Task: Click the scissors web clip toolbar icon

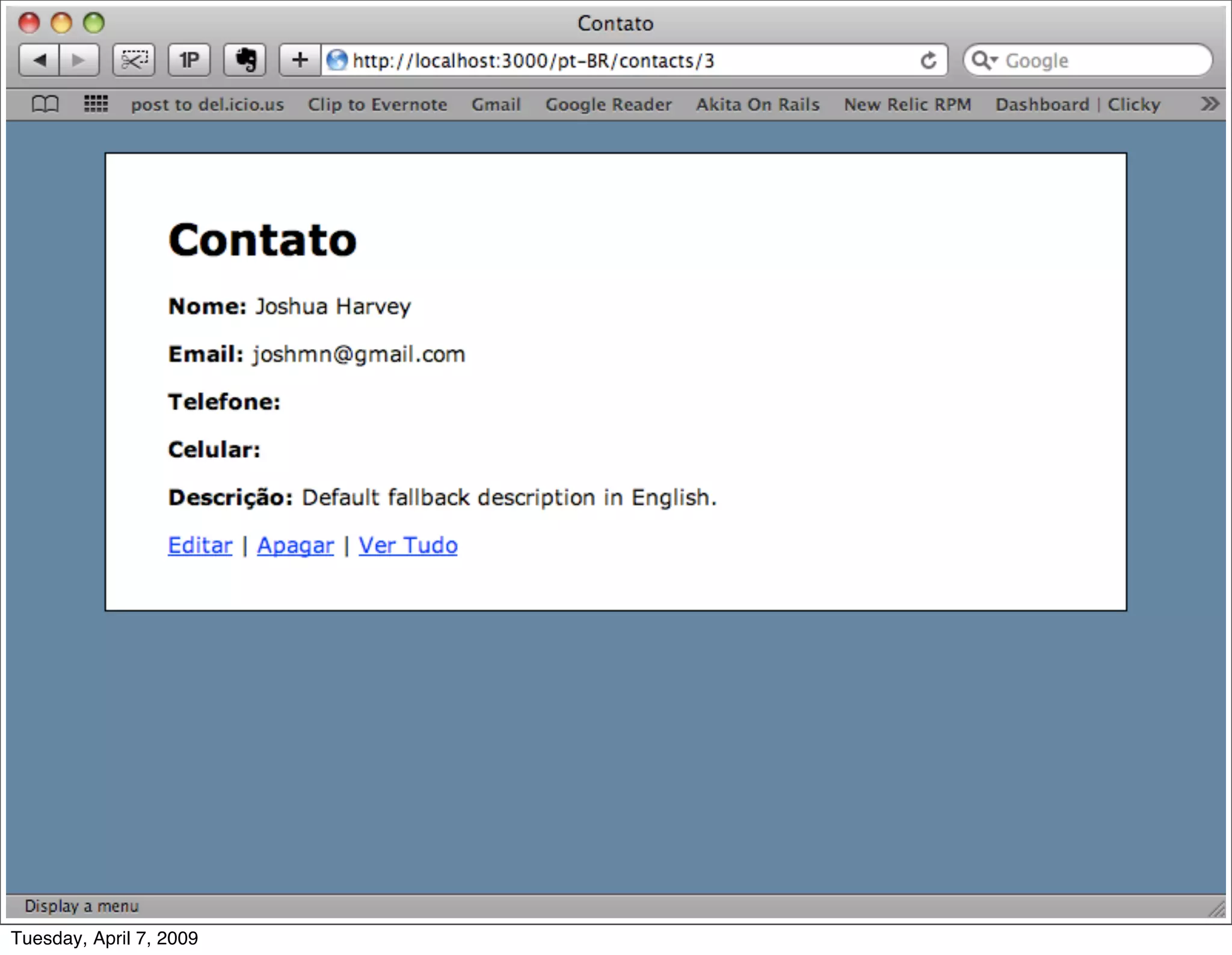Action: click(x=134, y=60)
